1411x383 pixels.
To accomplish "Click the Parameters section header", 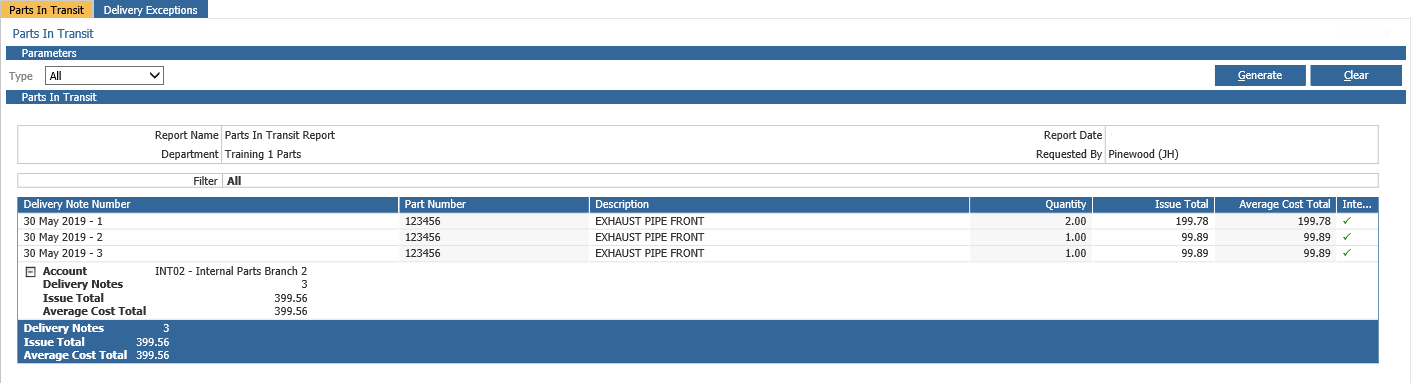I will [706, 53].
